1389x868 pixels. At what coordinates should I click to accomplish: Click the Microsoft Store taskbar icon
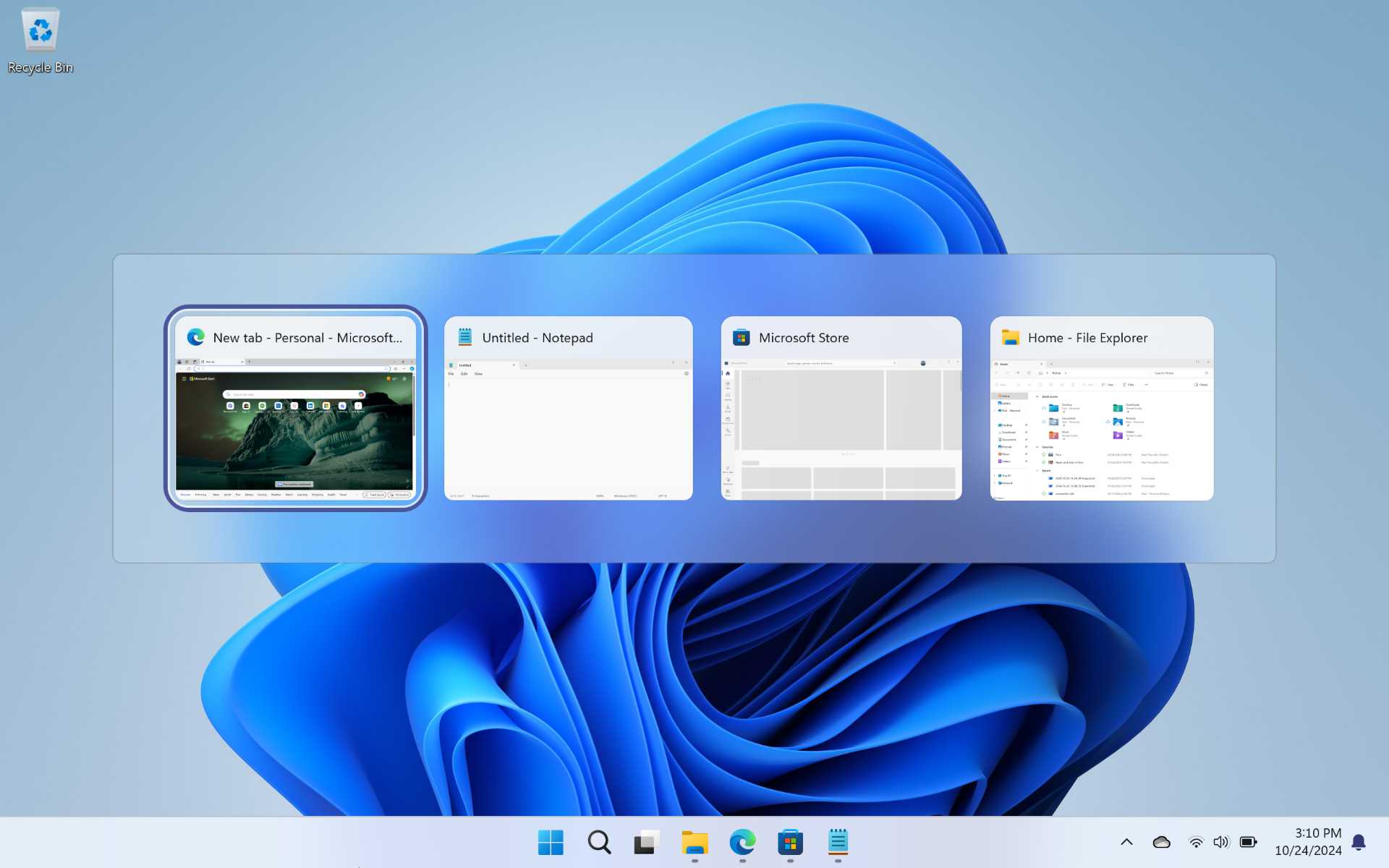click(790, 842)
